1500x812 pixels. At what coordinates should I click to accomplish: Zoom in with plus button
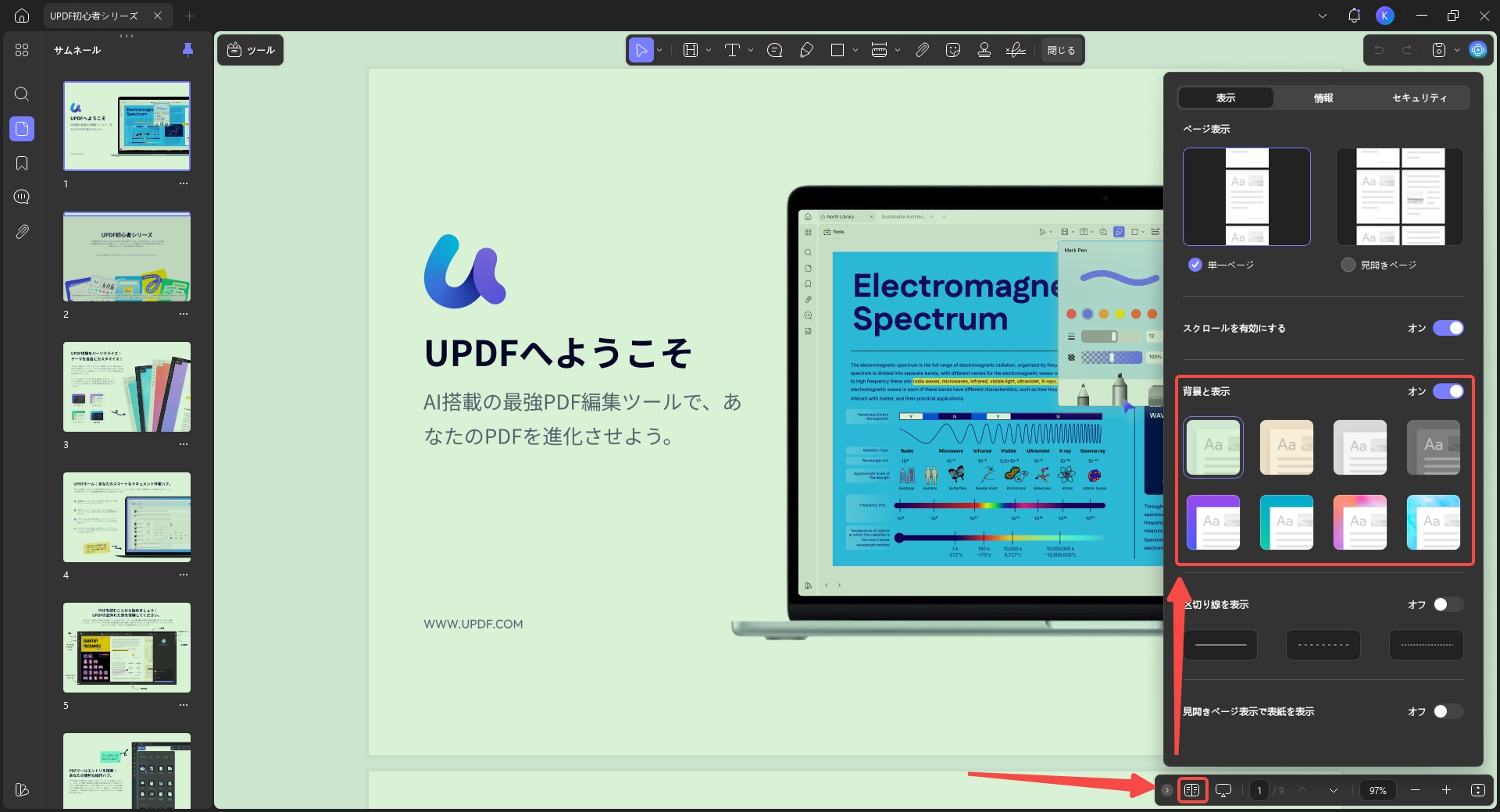click(1446, 790)
